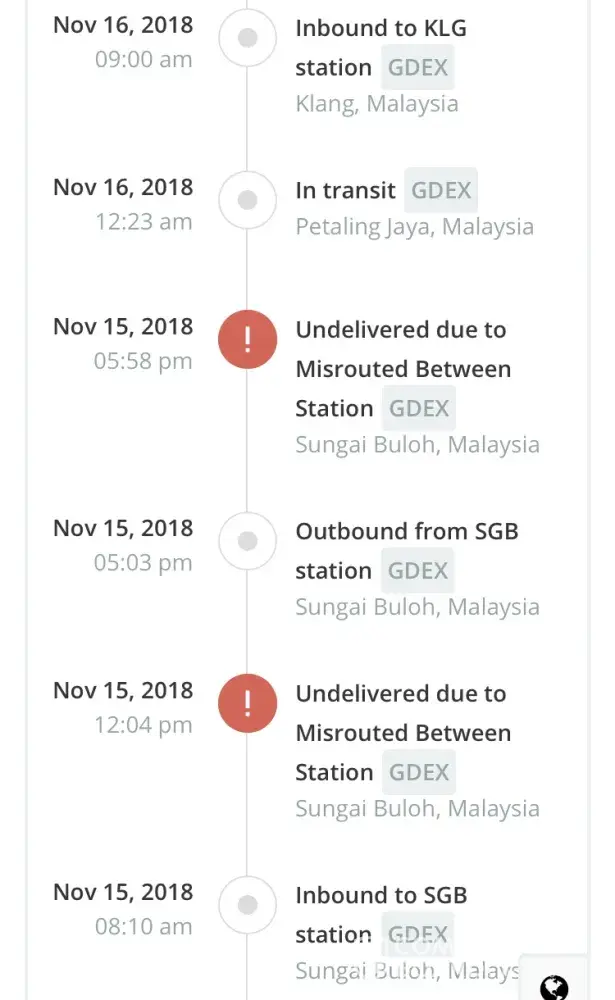Select the grey marker beside Outbound from SGB
615x1000 pixels.
247,541
